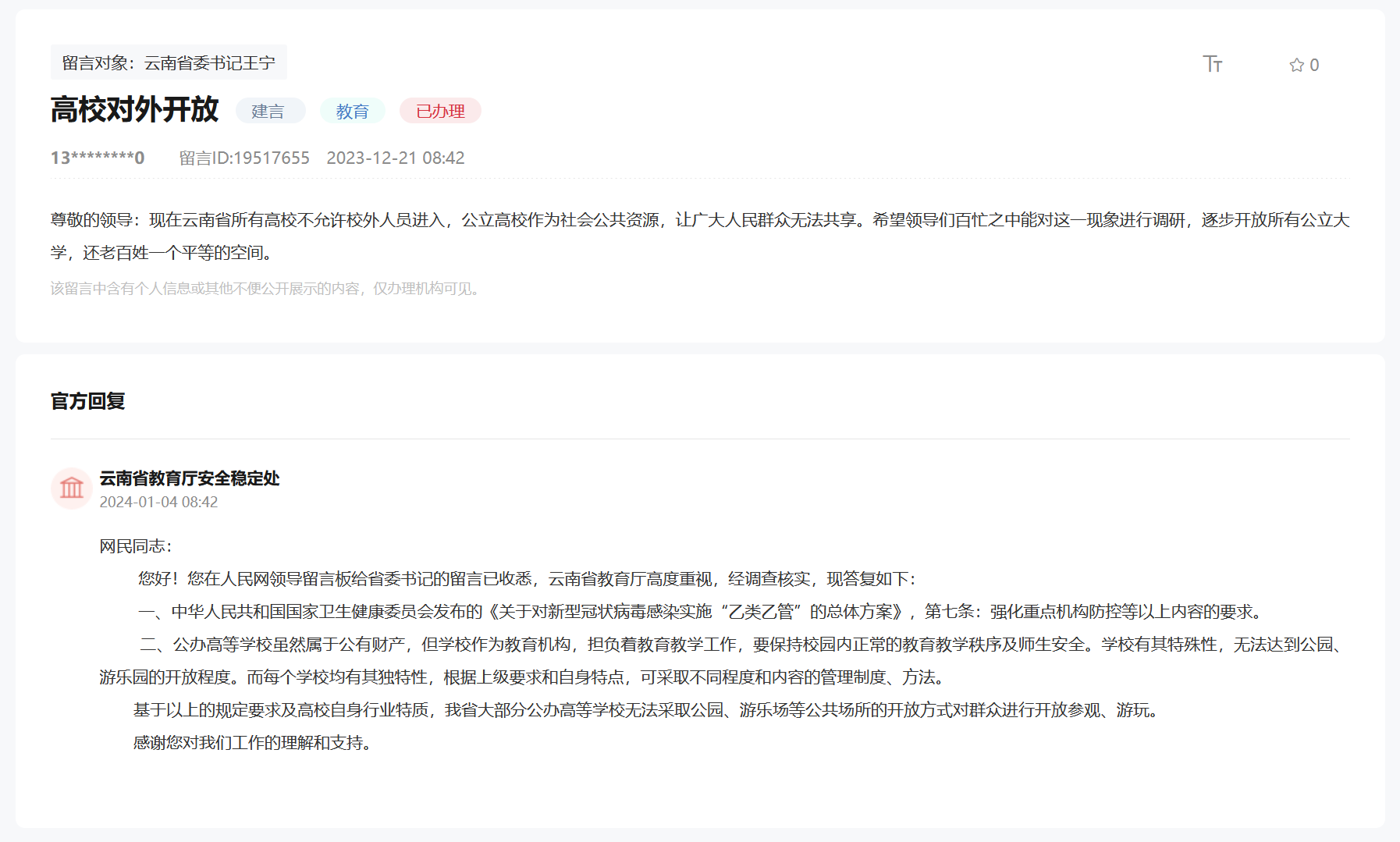Click the favorite count 0
Screen dimensions: 1400x842
click(x=1314, y=65)
